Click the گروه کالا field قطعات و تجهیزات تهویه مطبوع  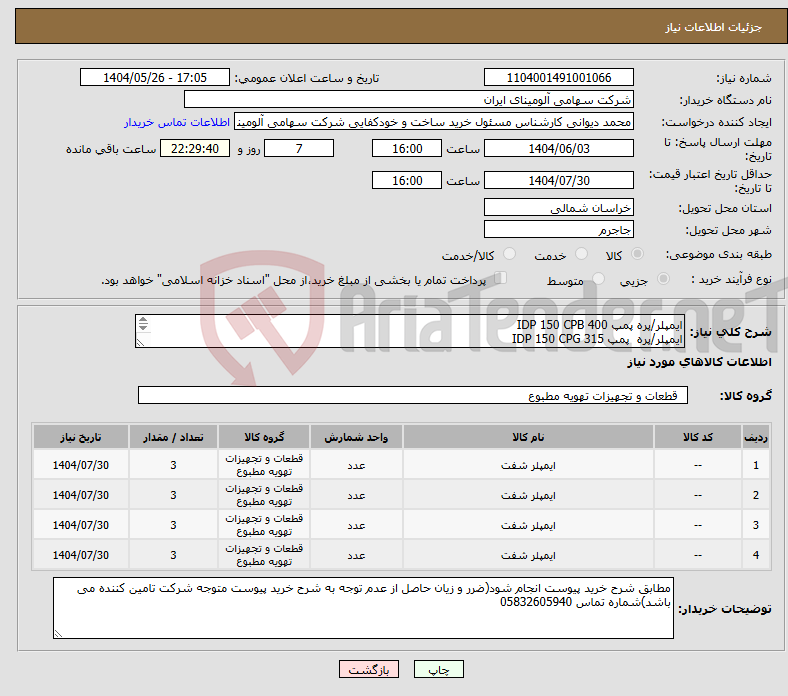pyautogui.click(x=413, y=395)
